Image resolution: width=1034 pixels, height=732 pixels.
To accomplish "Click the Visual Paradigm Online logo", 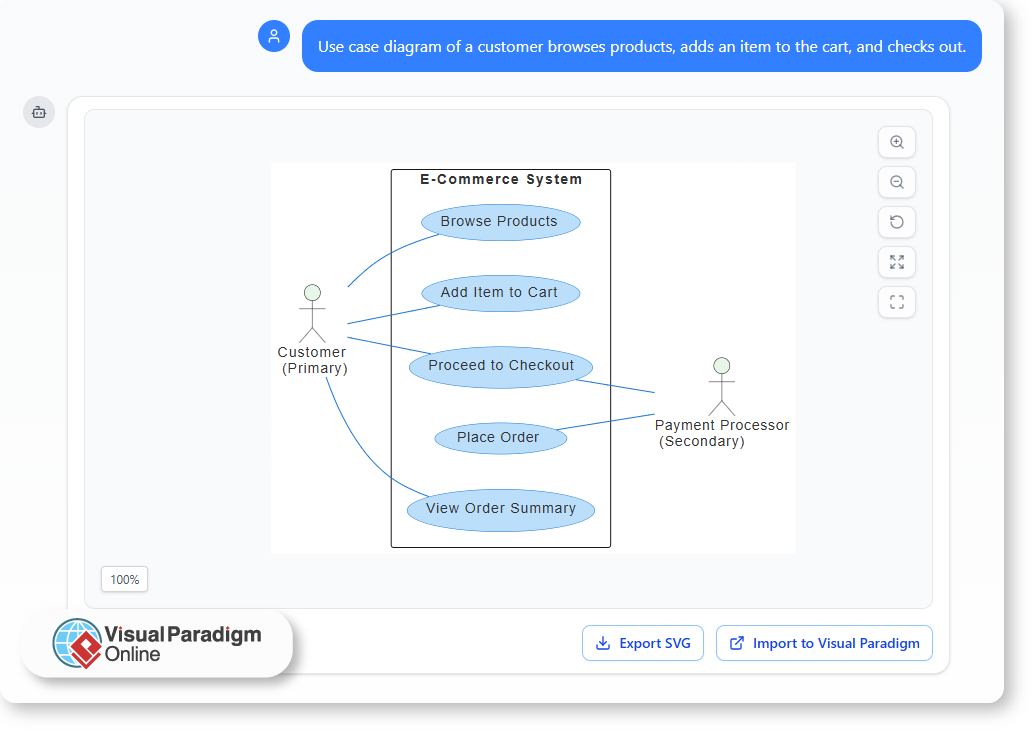I will 157,643.
